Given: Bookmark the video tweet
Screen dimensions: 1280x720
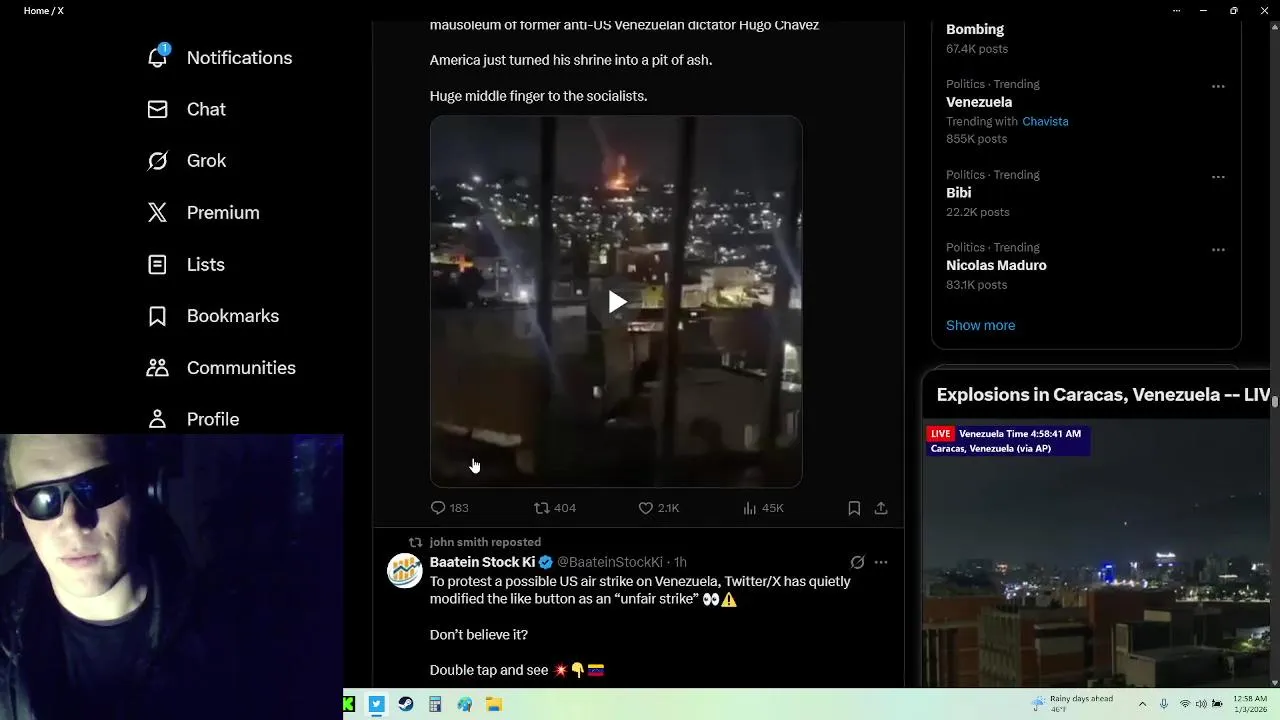Looking at the screenshot, I should tap(854, 508).
